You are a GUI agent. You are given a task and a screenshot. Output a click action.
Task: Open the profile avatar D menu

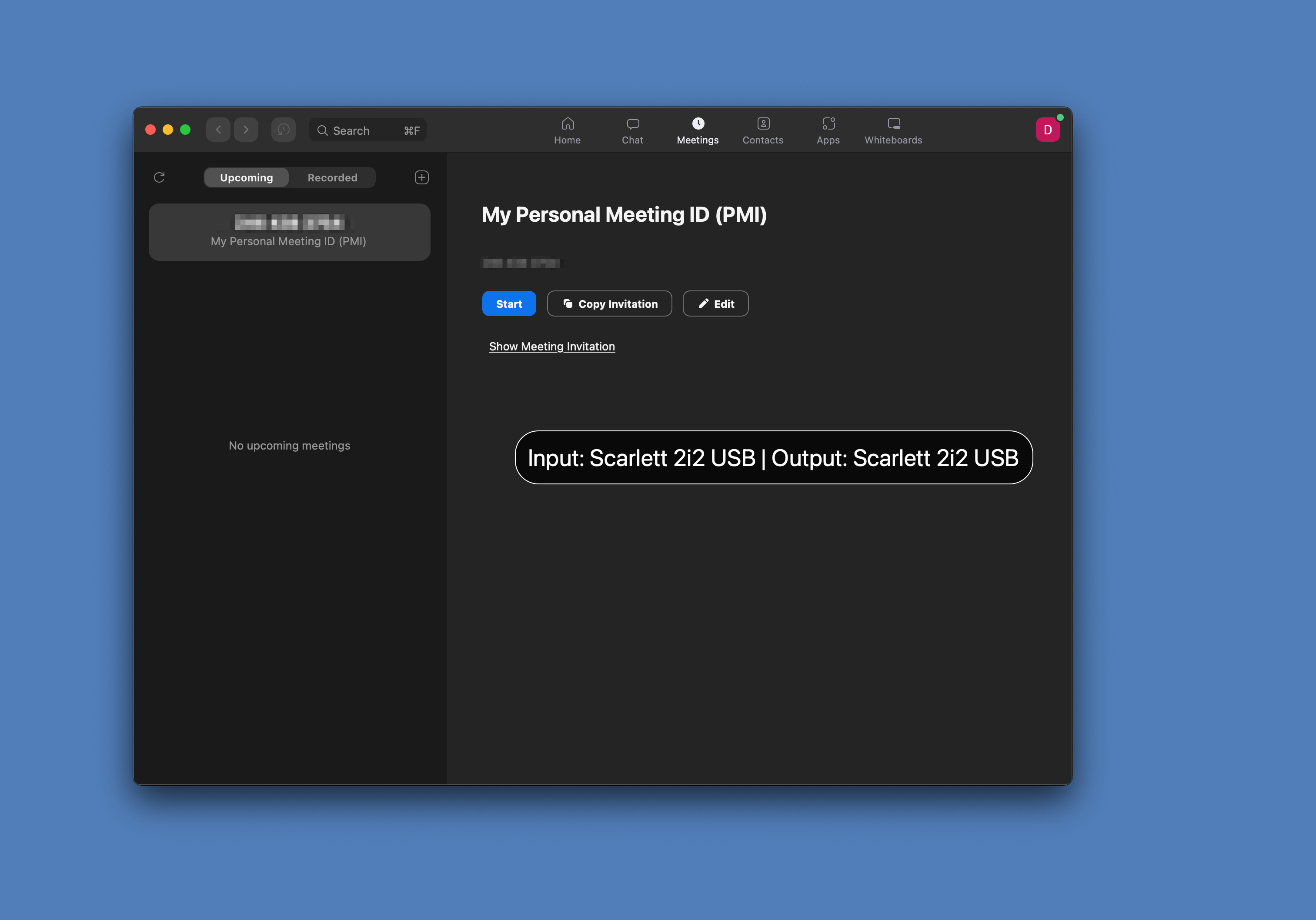1047,130
